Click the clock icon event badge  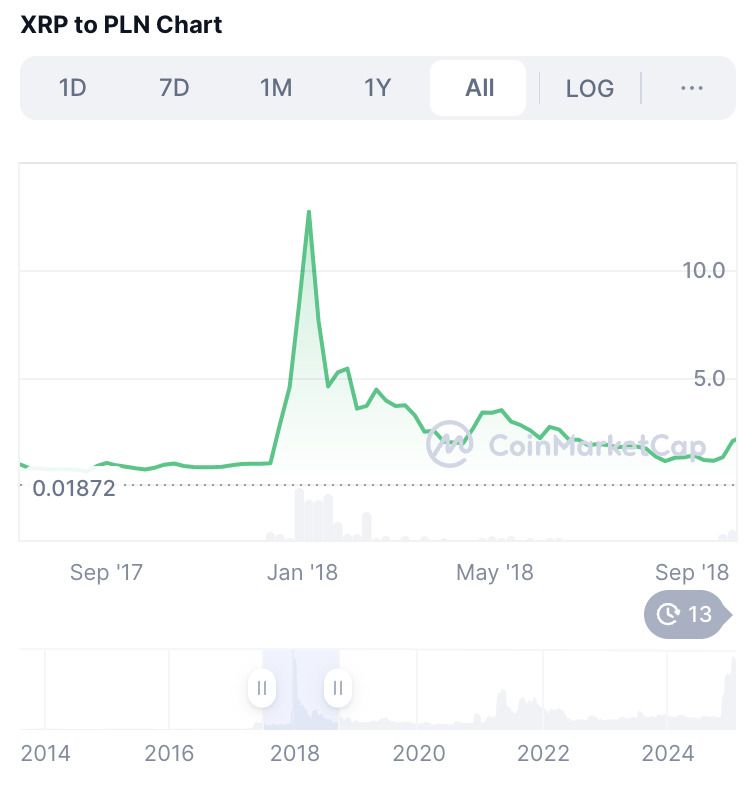[x=668, y=615]
